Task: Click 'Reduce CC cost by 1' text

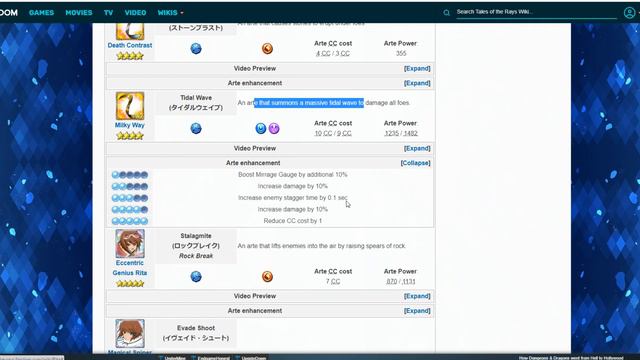Action: (x=293, y=221)
